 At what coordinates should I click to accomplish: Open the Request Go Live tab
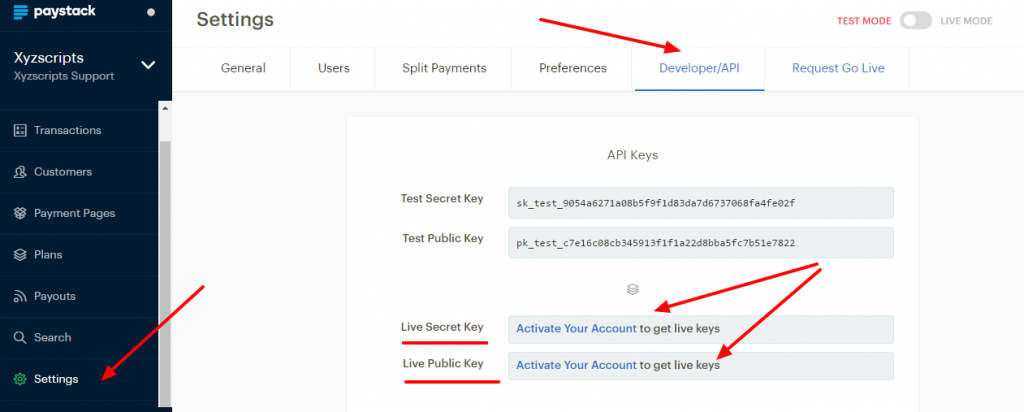click(838, 68)
